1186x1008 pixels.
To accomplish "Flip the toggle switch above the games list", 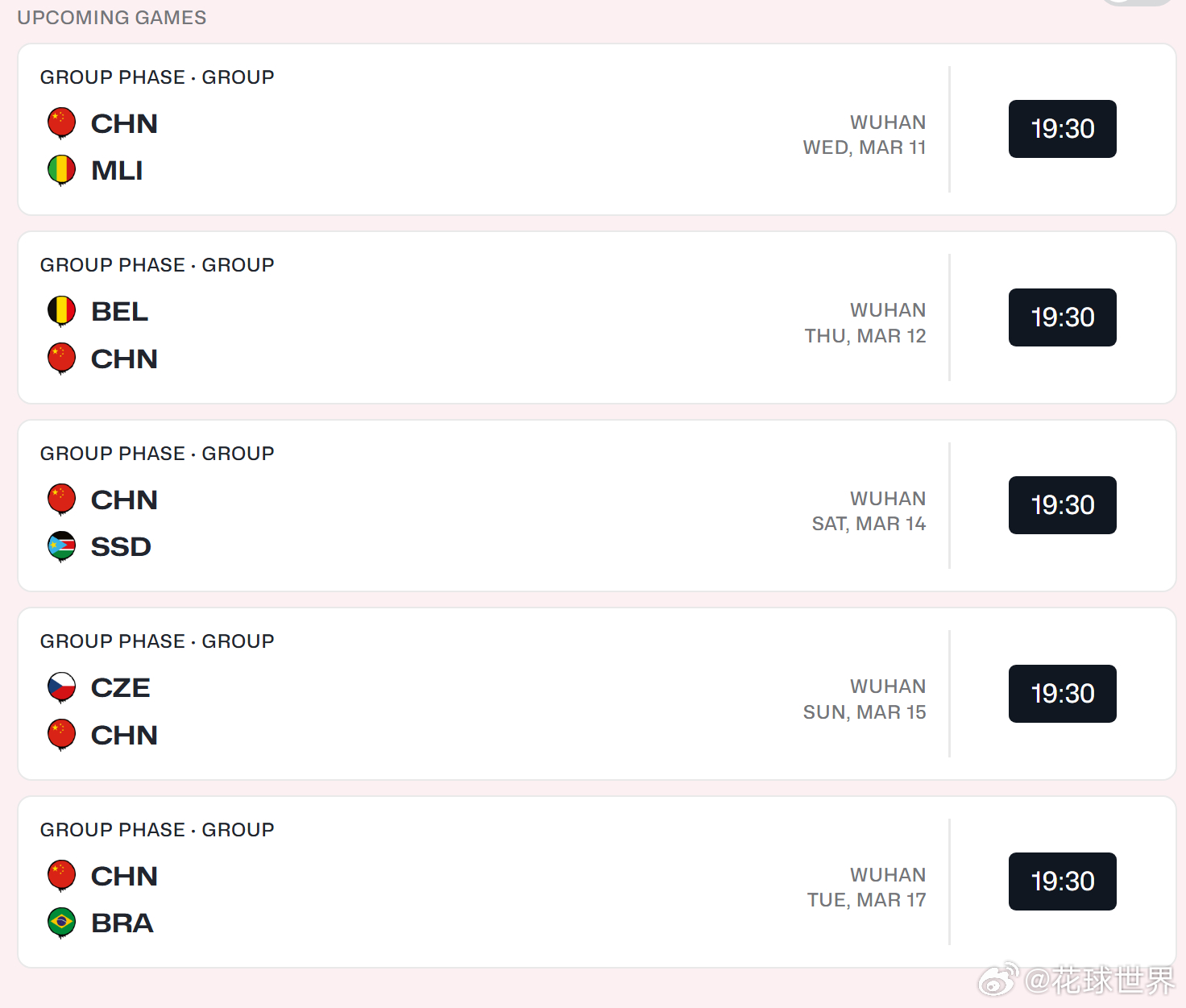I will pos(1138,2).
